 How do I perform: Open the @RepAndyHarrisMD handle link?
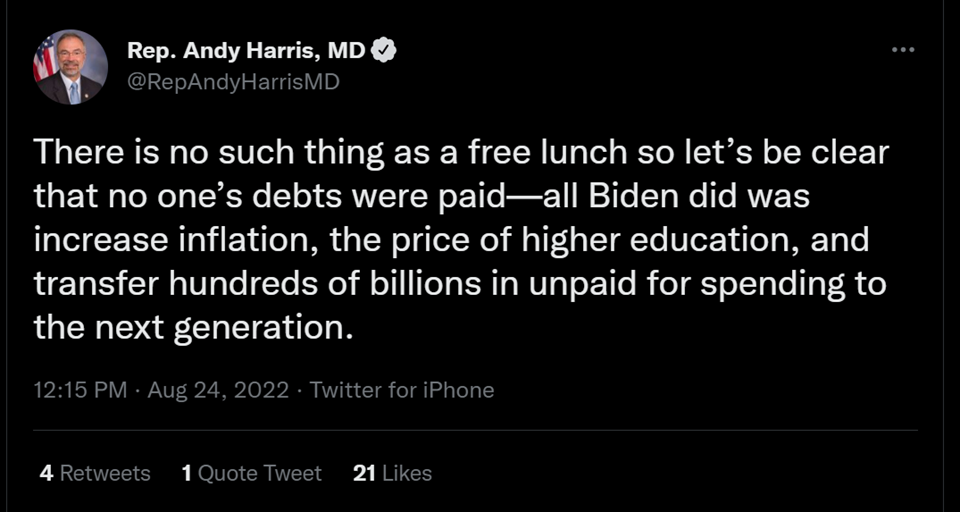click(x=233, y=82)
